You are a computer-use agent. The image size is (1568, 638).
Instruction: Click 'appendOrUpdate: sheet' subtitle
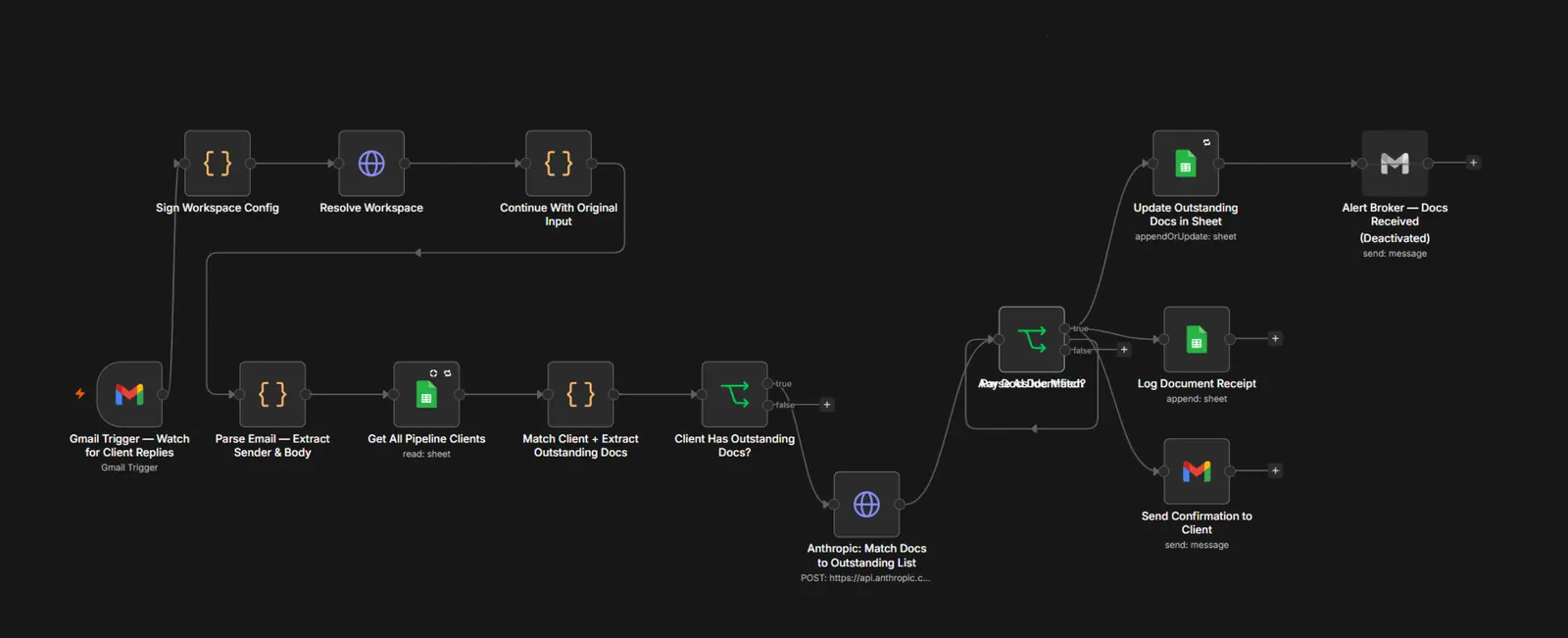[1186, 236]
